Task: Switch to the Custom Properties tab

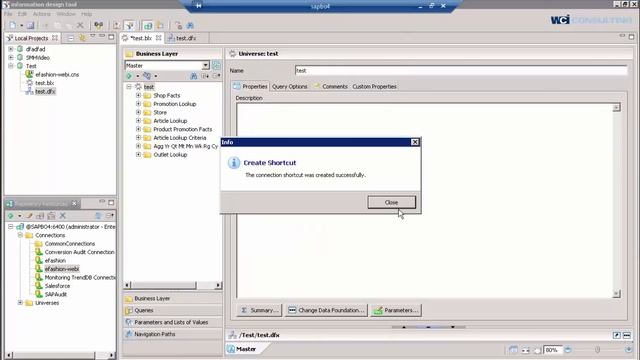Action: 374,87
